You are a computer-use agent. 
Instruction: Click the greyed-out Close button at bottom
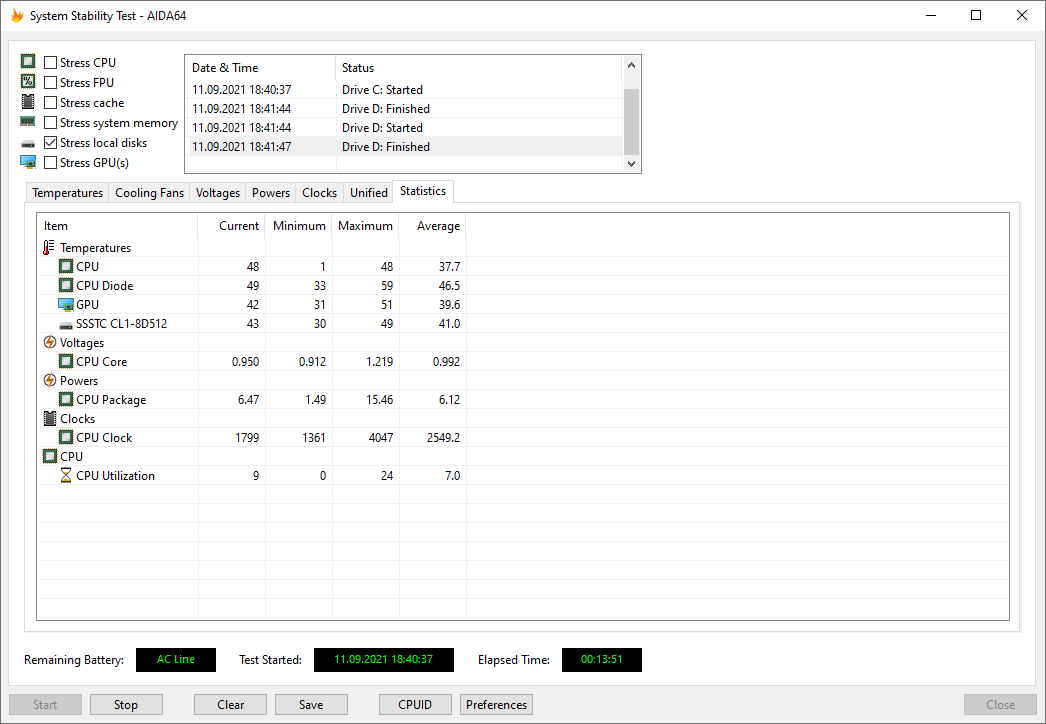pos(1000,705)
